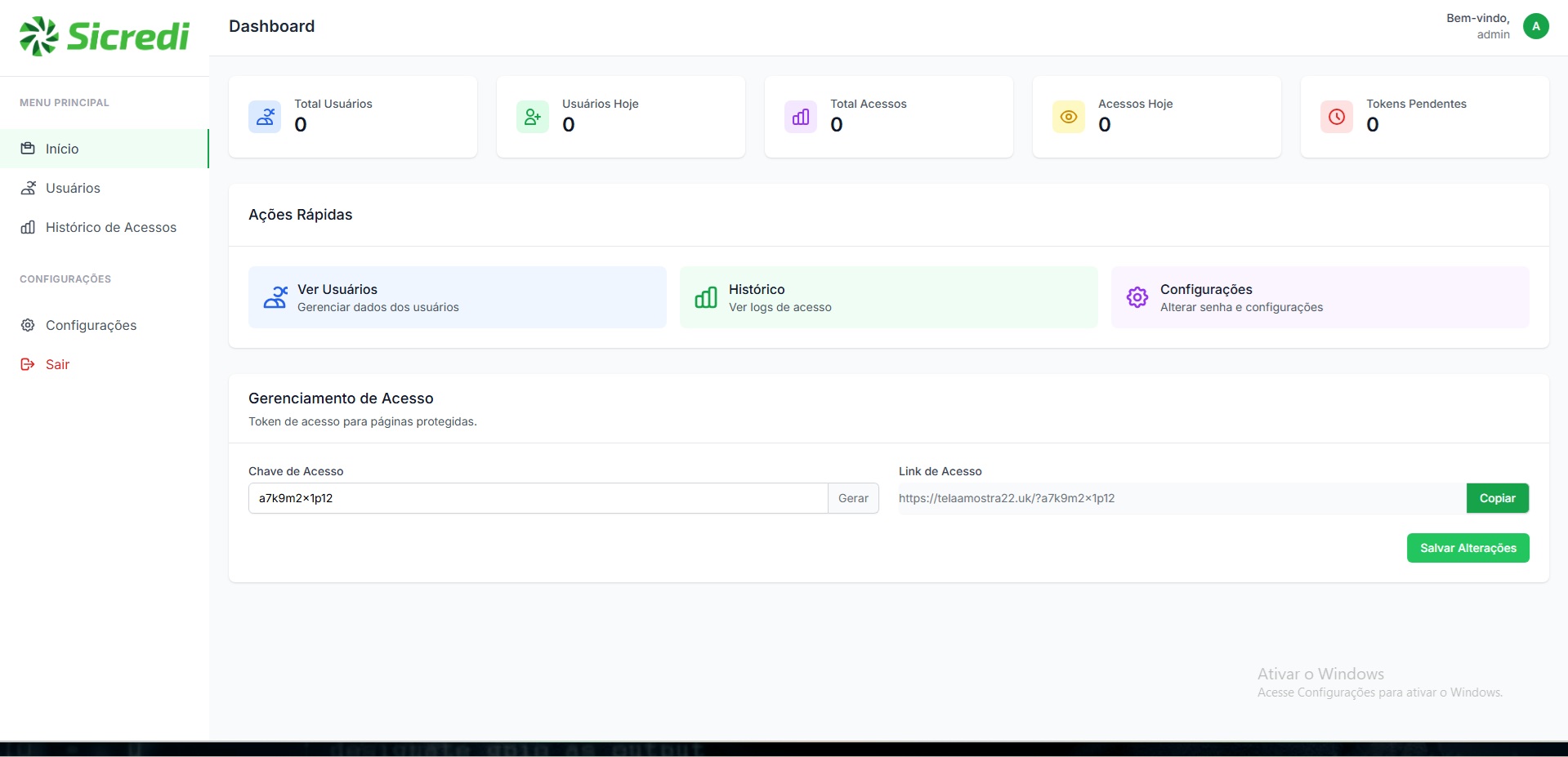Save changes with Salvar Alterações
This screenshot has width=1568, height=757.
tap(1467, 548)
